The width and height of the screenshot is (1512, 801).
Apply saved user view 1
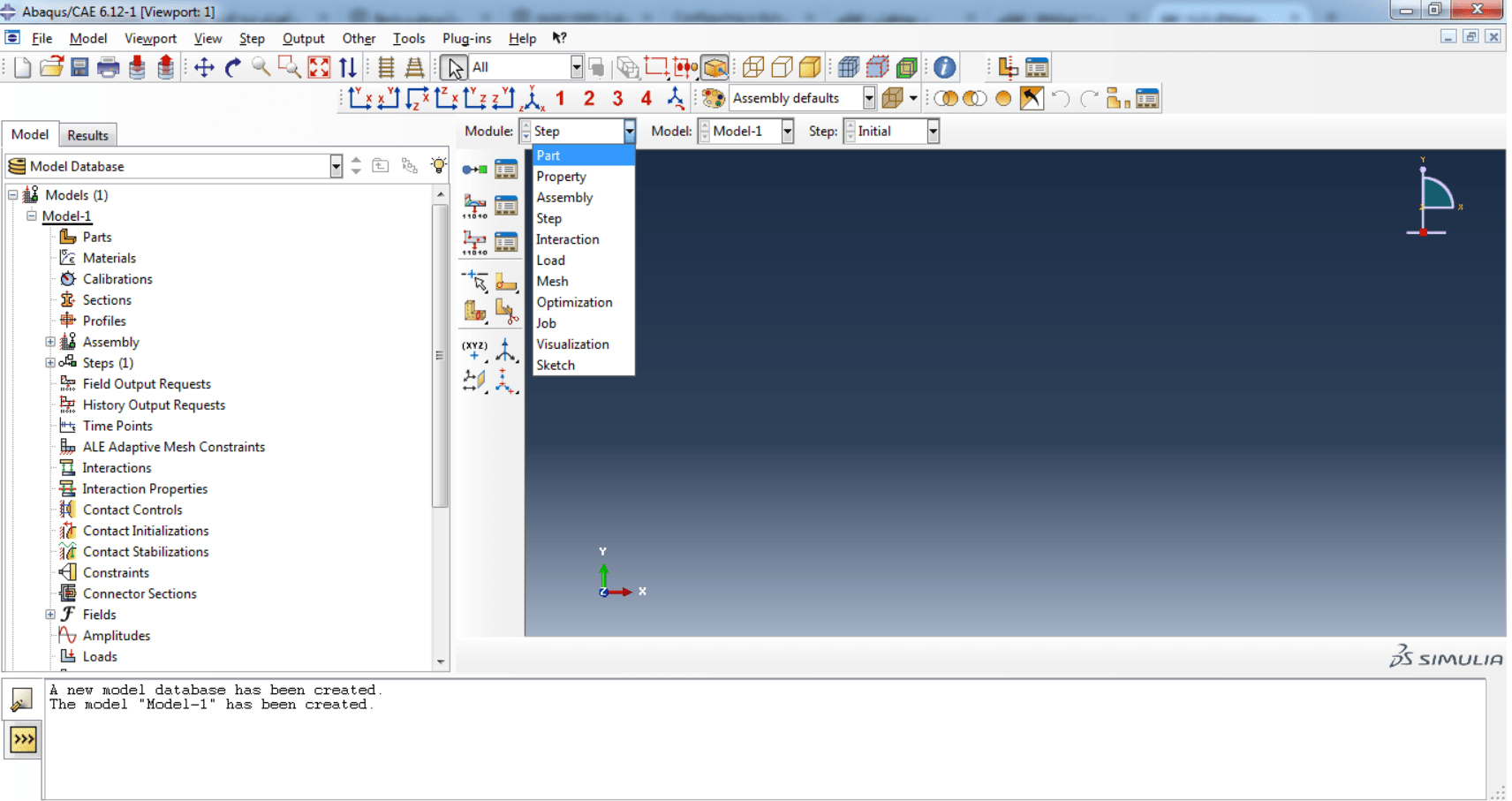pyautogui.click(x=560, y=98)
